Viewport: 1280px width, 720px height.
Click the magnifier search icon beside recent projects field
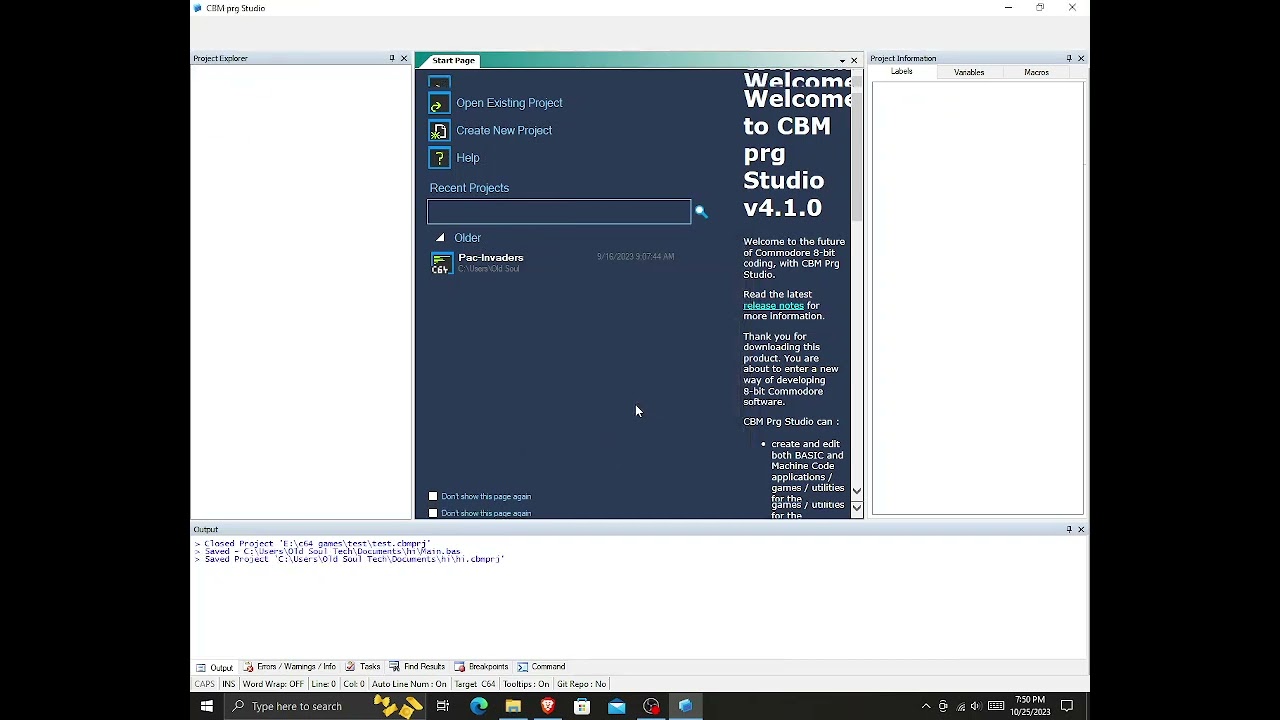[701, 211]
